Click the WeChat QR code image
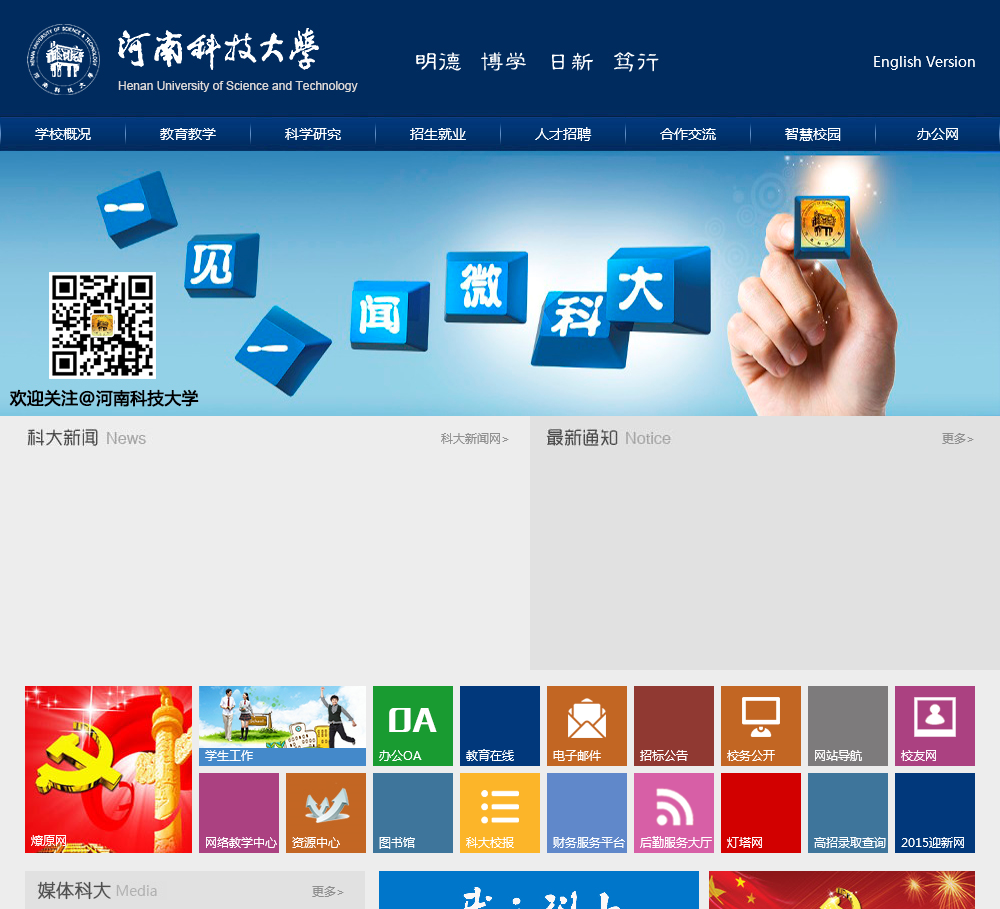 [x=103, y=325]
